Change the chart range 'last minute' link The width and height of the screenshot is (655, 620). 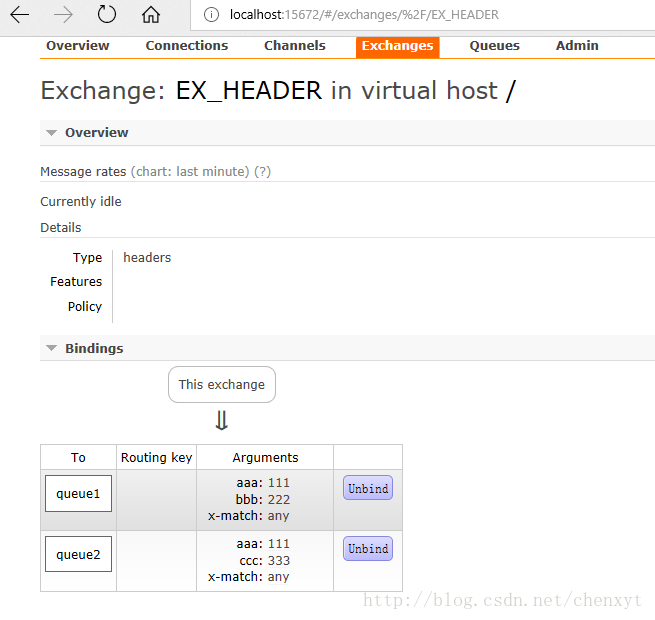tap(190, 172)
